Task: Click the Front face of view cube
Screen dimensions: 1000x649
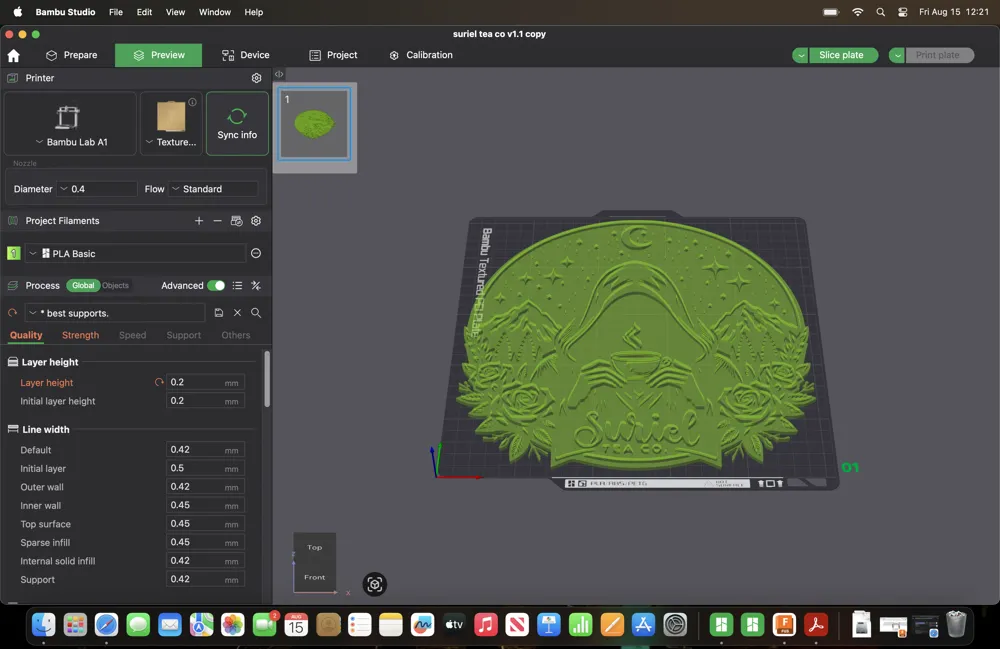Action: [x=314, y=577]
